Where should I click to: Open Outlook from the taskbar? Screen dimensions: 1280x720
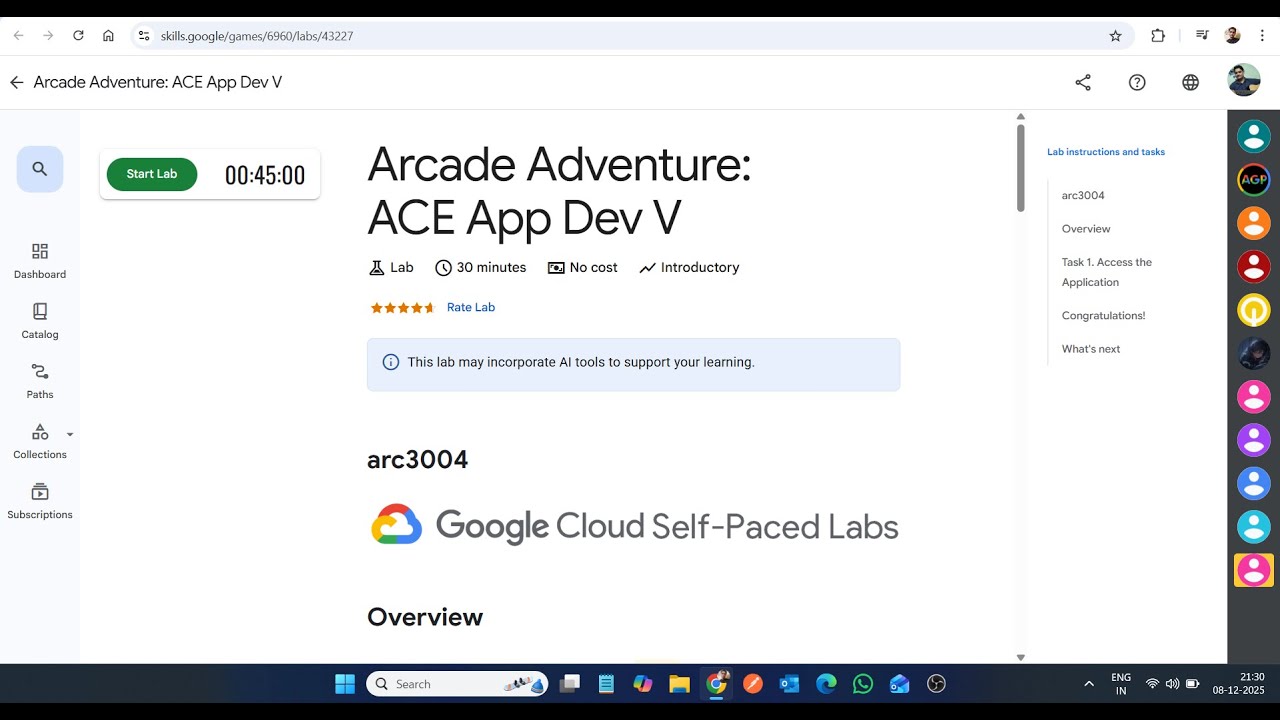[x=789, y=684]
